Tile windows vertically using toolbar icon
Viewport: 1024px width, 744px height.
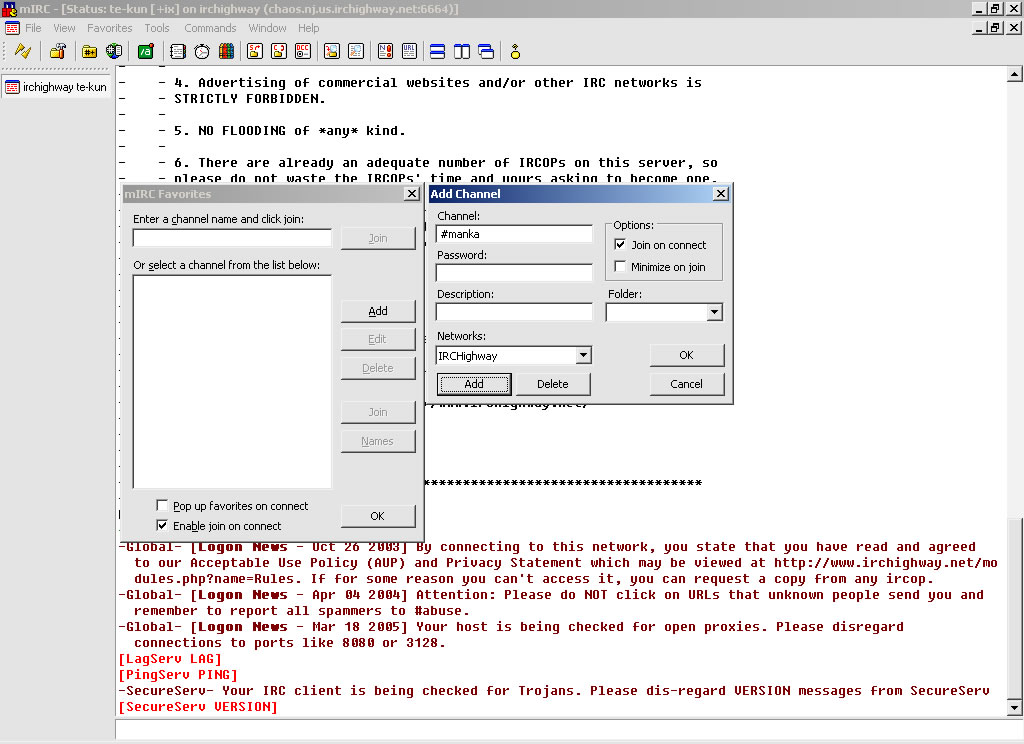(462, 51)
